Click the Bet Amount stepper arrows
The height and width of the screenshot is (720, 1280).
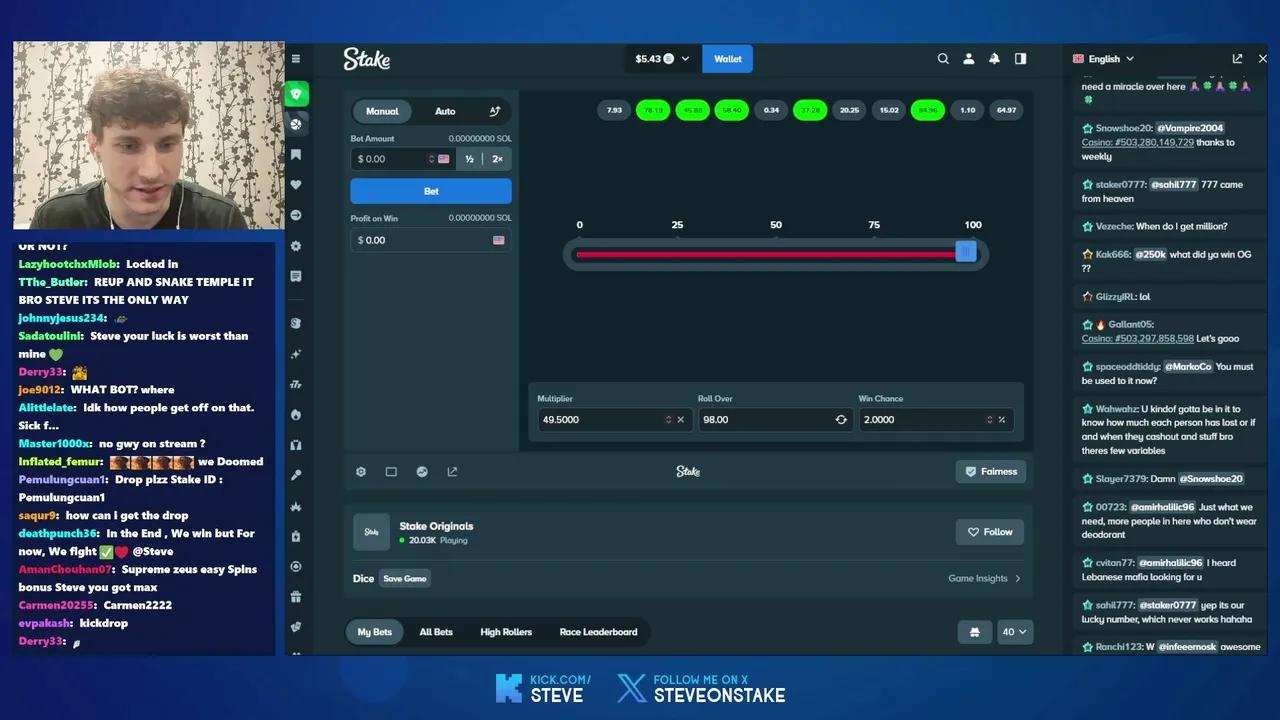[431, 159]
